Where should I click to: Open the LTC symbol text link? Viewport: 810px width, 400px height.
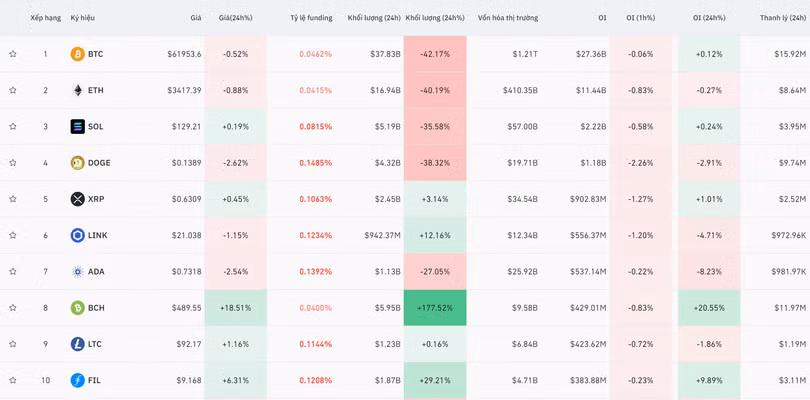[x=95, y=344]
